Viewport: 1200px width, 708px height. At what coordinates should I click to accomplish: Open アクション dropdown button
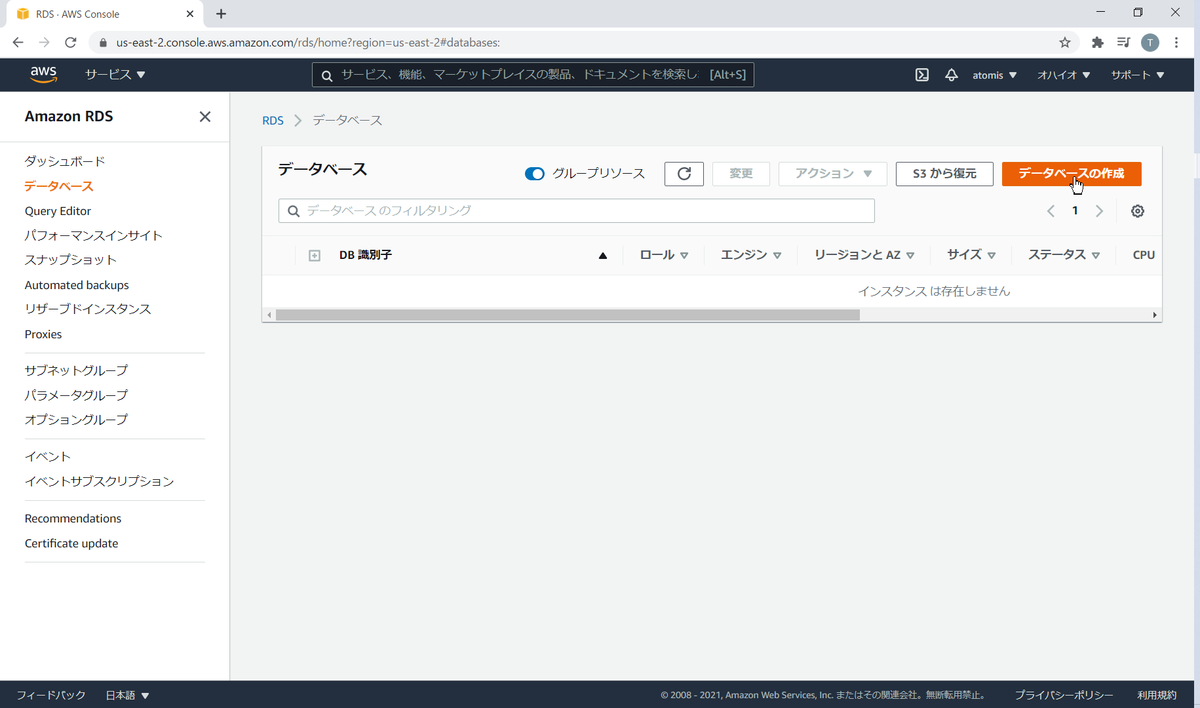tap(833, 174)
